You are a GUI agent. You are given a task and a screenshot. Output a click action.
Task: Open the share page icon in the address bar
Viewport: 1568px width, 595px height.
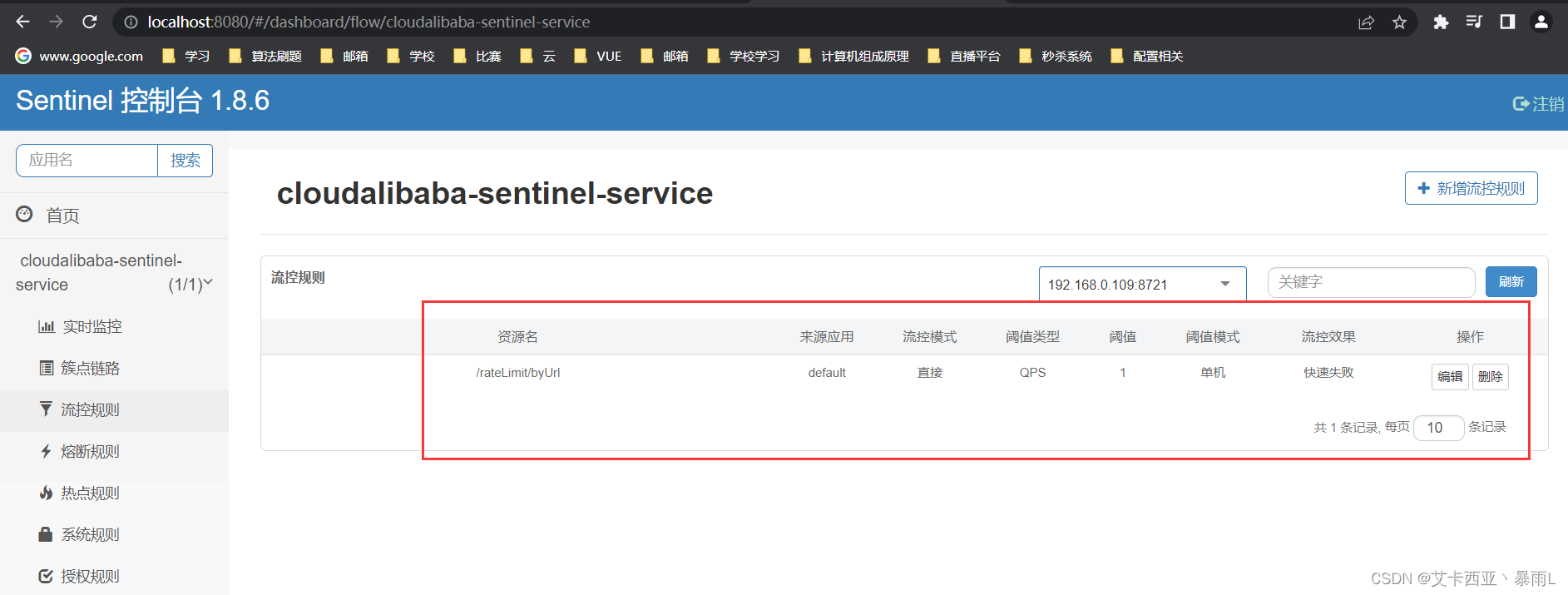tap(1366, 22)
